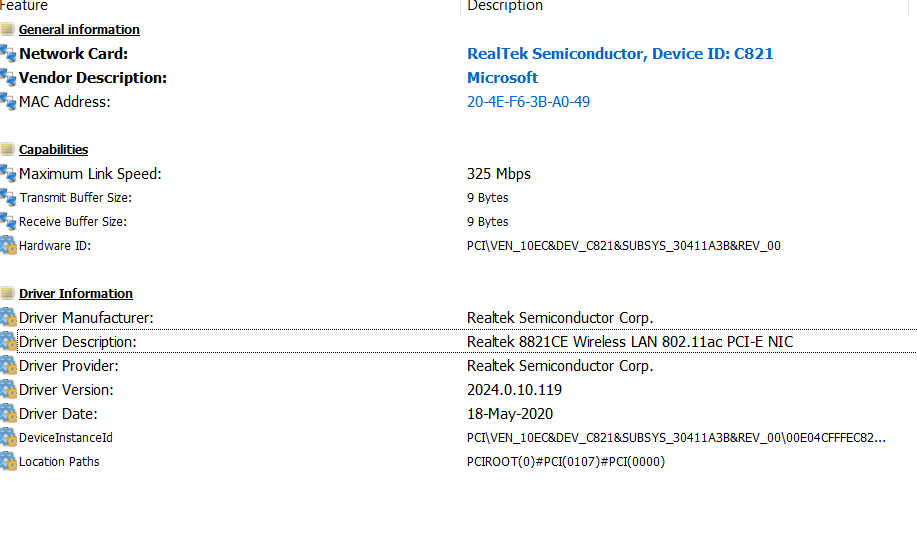Select the Driver Information section header
Image resolution: width=917 pixels, height=551 pixels.
[x=75, y=294]
